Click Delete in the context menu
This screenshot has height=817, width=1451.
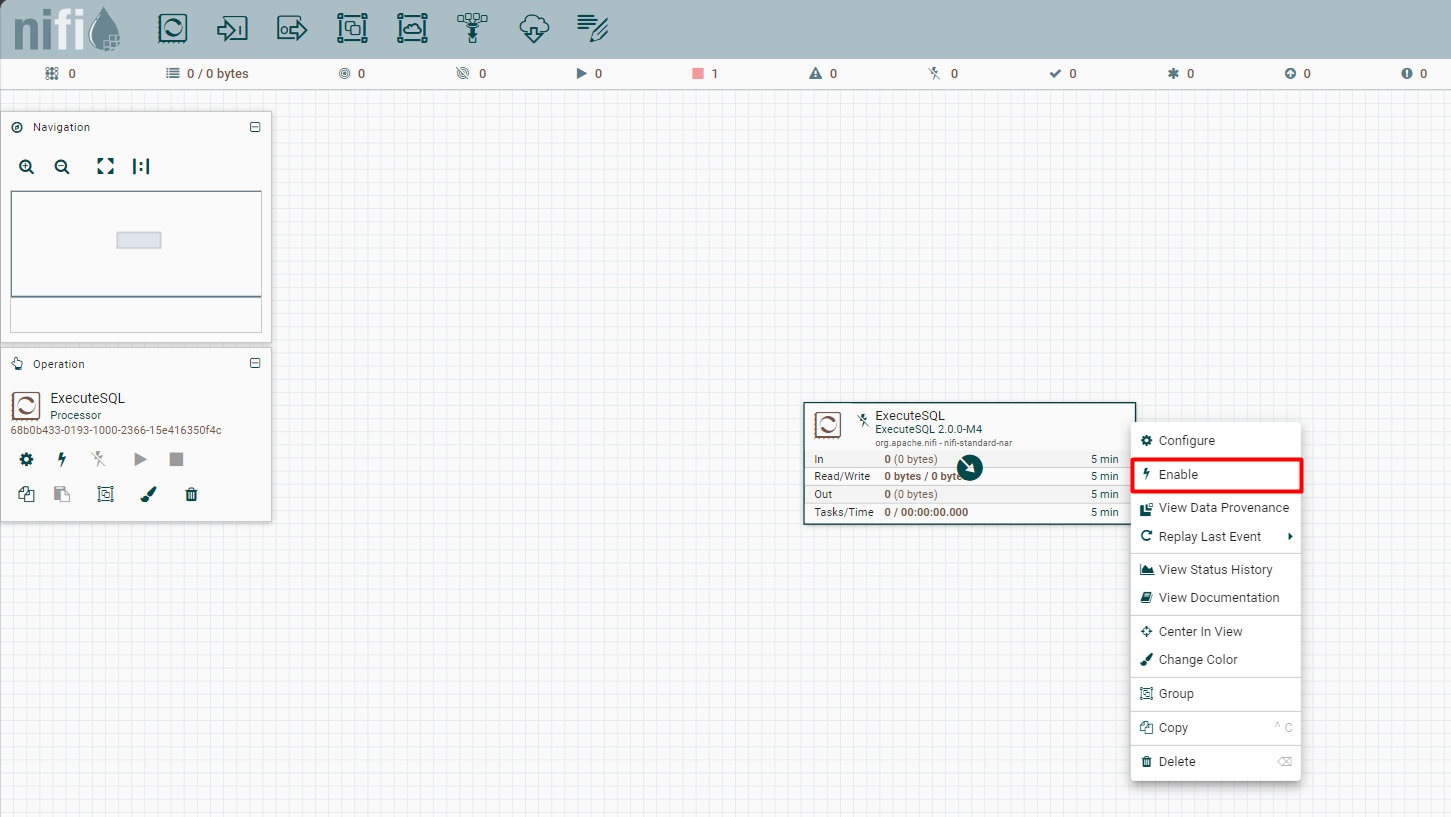point(1176,762)
